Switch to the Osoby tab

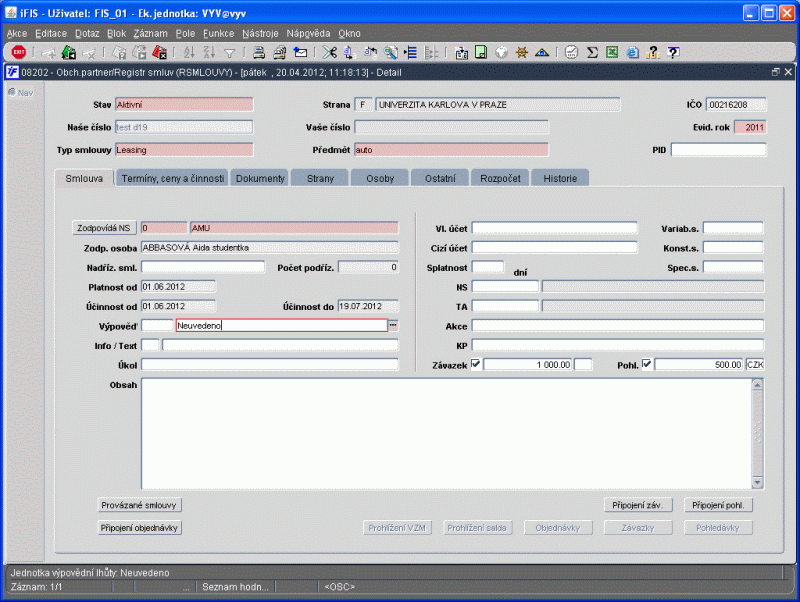click(380, 179)
